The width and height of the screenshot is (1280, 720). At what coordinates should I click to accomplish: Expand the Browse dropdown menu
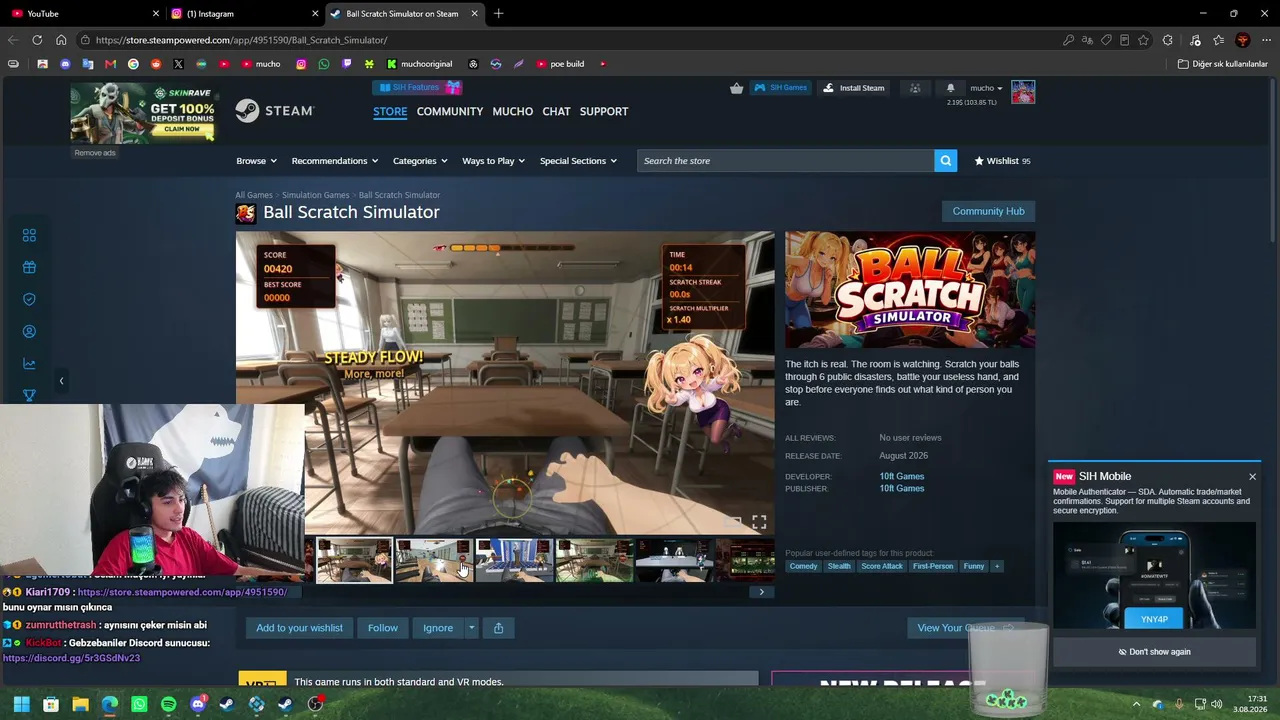[x=257, y=161]
